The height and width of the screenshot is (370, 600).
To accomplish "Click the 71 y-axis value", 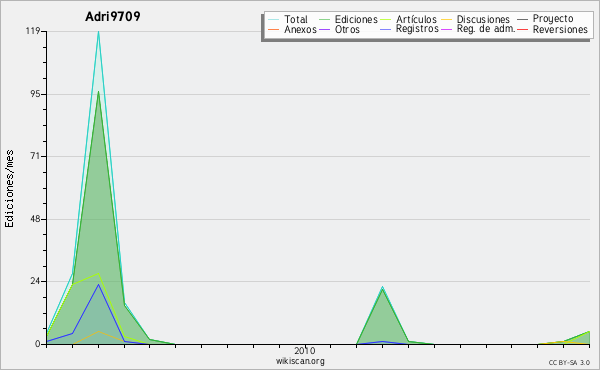I will (x=36, y=156).
